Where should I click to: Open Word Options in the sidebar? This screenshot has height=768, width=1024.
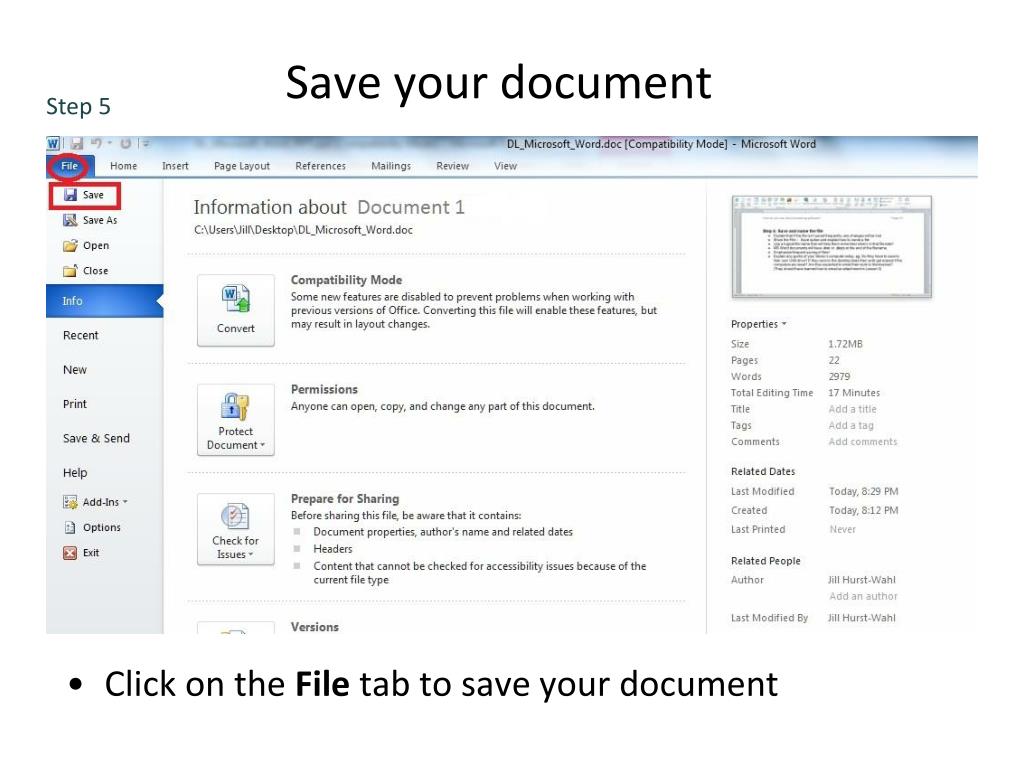92,527
